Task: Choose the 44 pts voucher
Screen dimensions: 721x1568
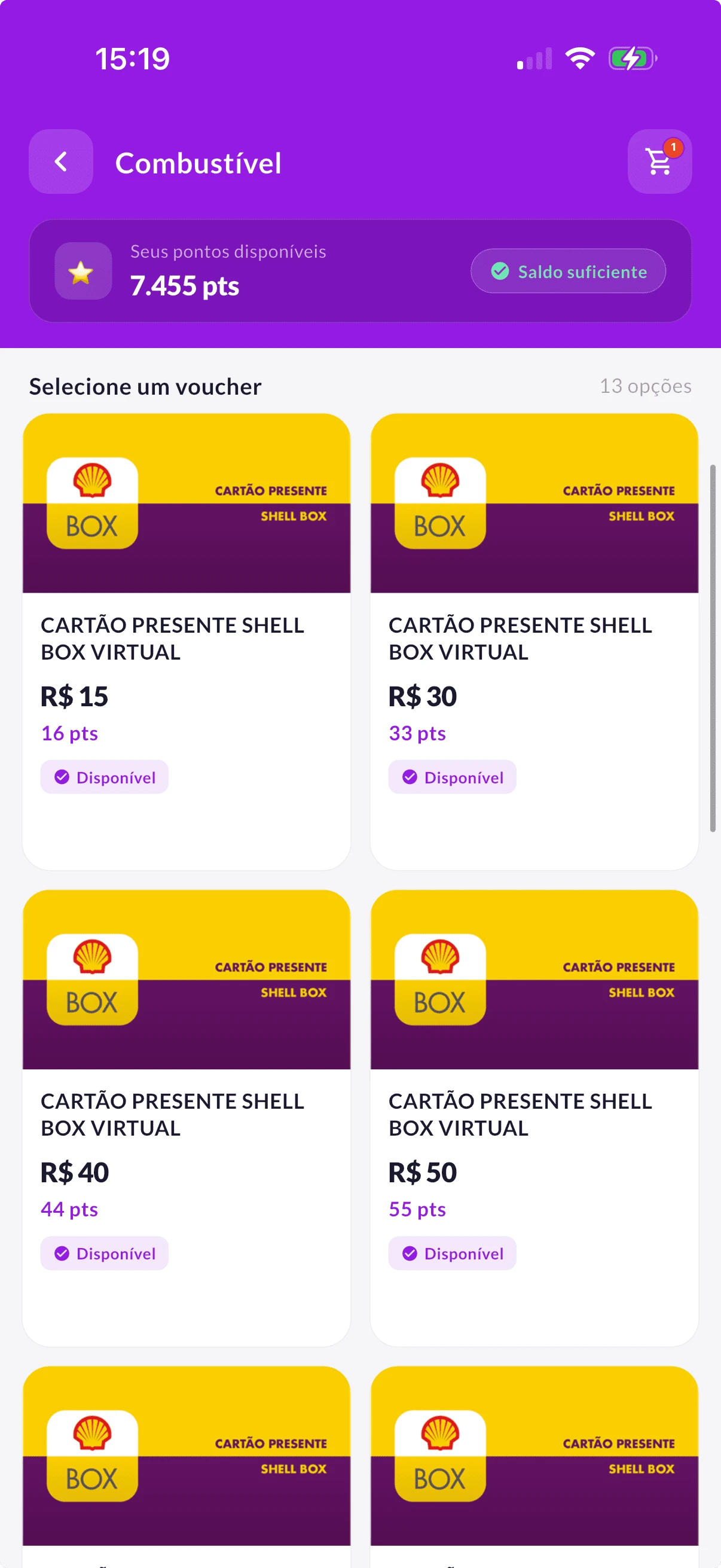Action: [x=69, y=1209]
